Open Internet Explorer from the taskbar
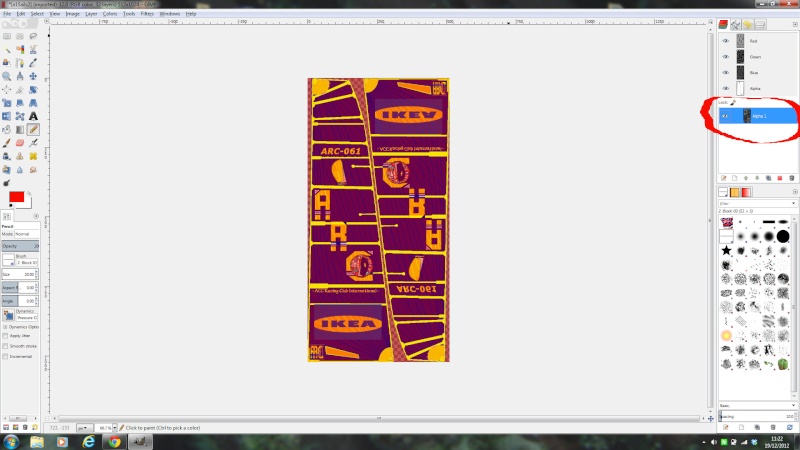Image resolution: width=800 pixels, height=450 pixels. point(89,441)
